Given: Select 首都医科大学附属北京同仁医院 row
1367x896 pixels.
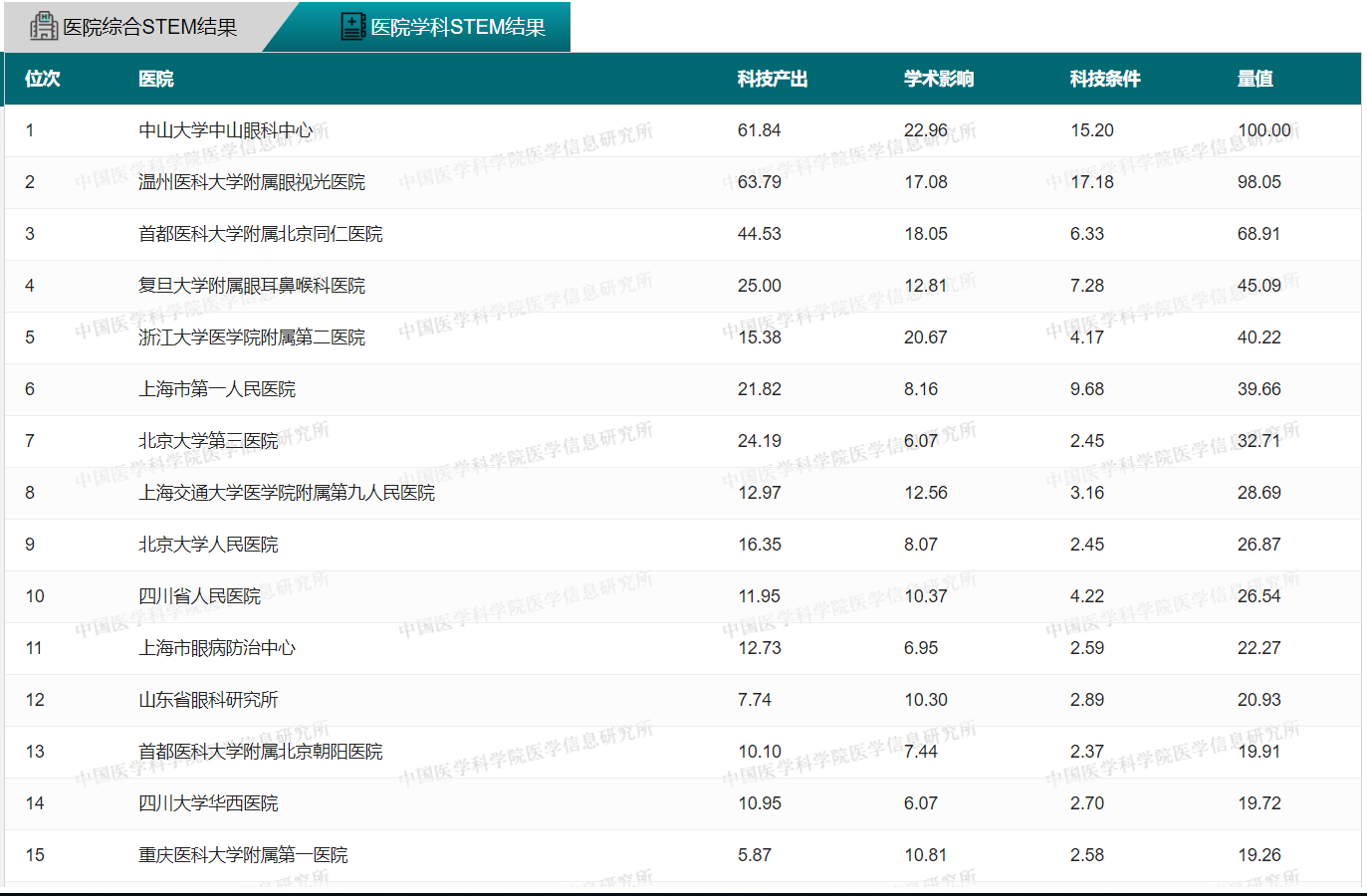Looking at the screenshot, I should click(260, 234).
